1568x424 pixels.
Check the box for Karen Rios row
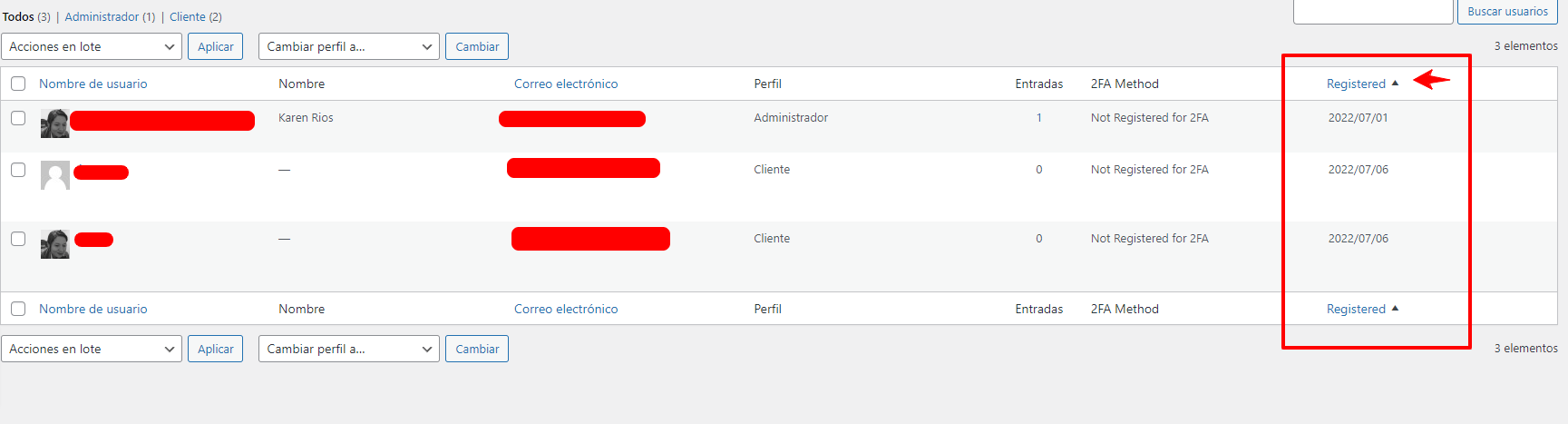18,118
